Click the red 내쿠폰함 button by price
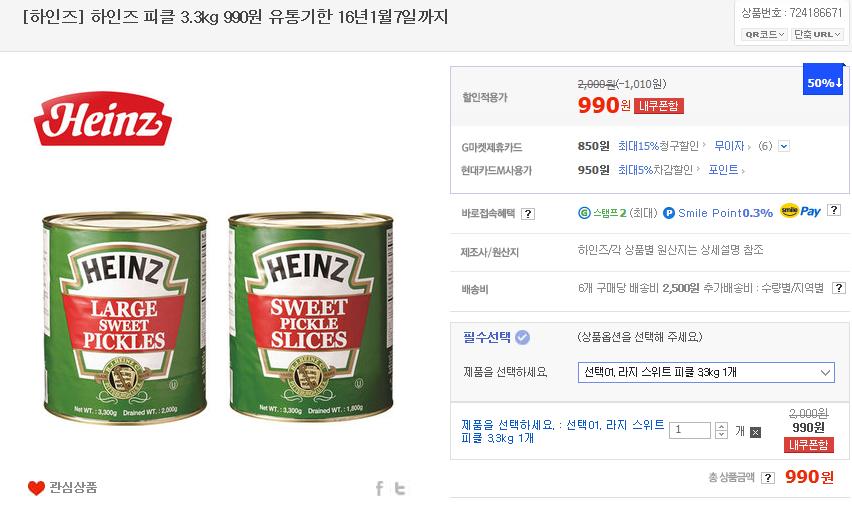Image resolution: width=852 pixels, height=507 pixels. click(659, 106)
